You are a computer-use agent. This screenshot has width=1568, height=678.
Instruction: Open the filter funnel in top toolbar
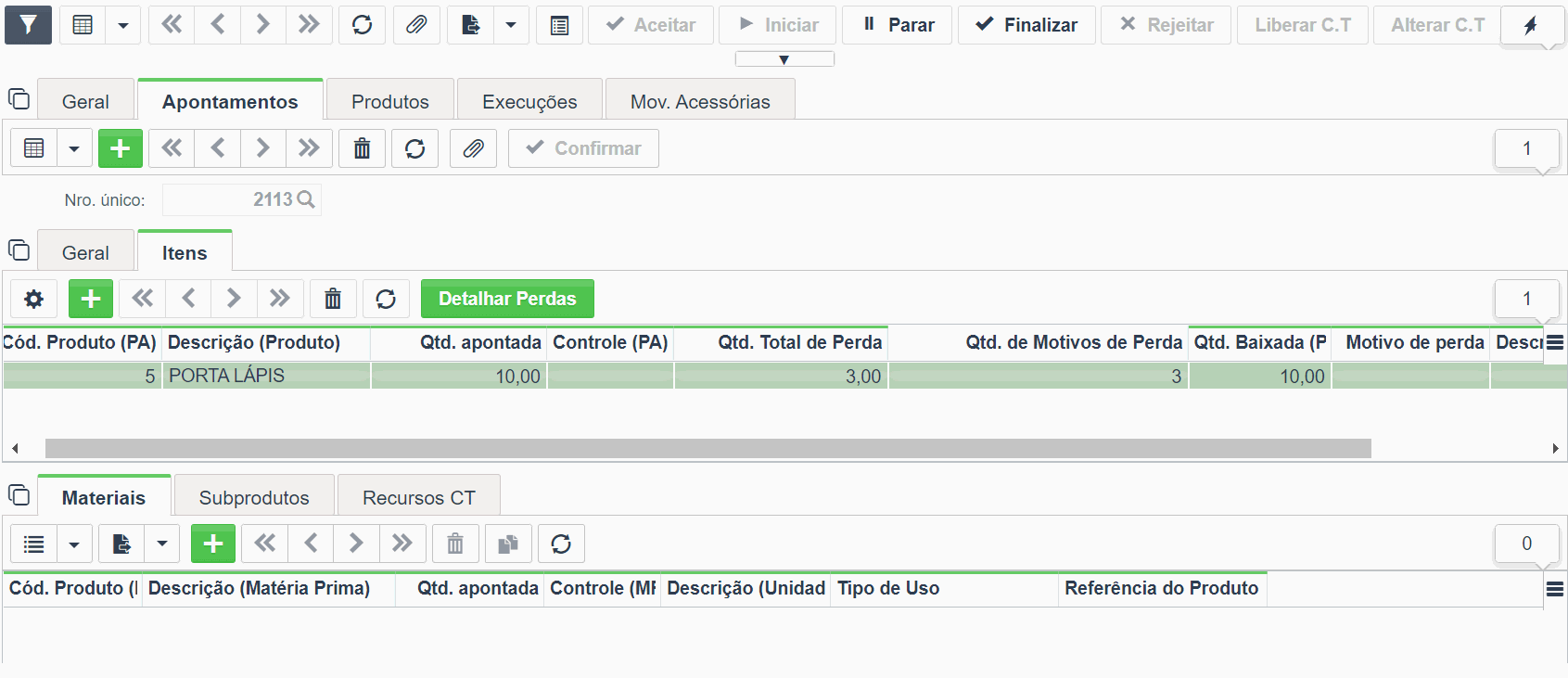point(28,25)
